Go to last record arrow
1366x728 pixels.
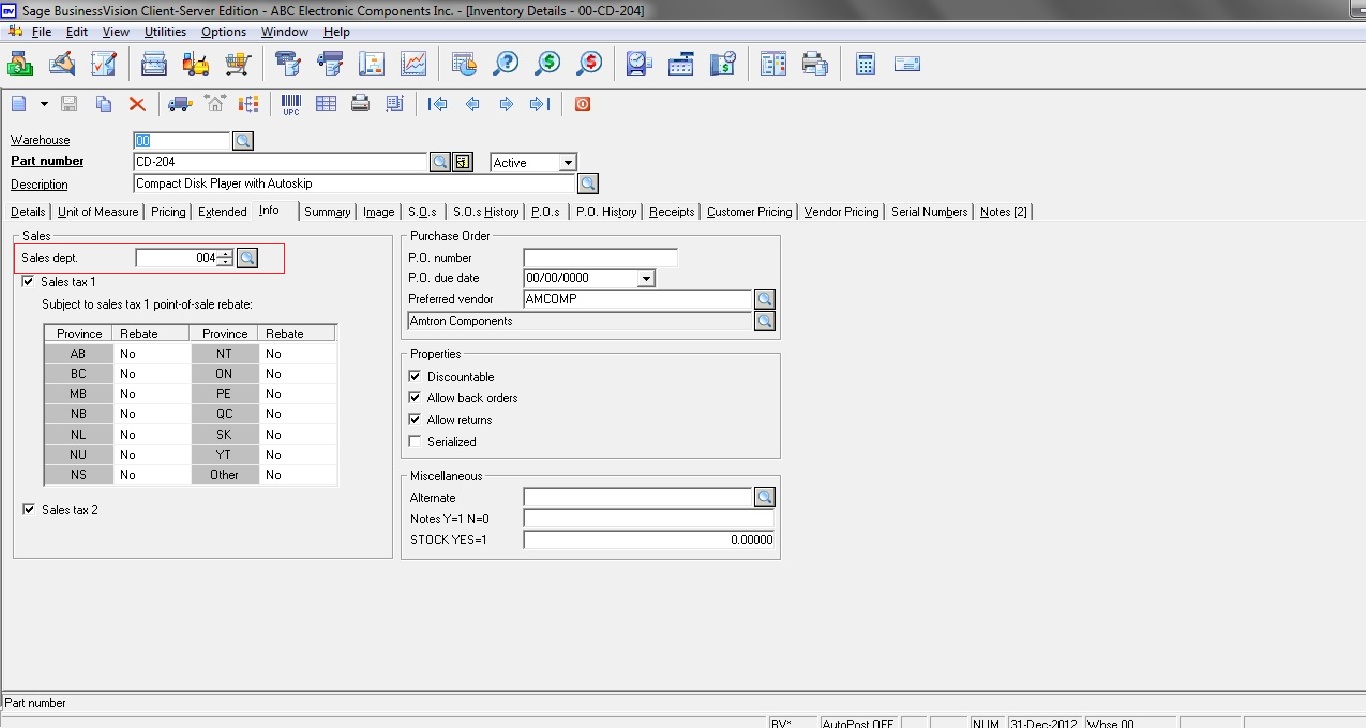(540, 104)
